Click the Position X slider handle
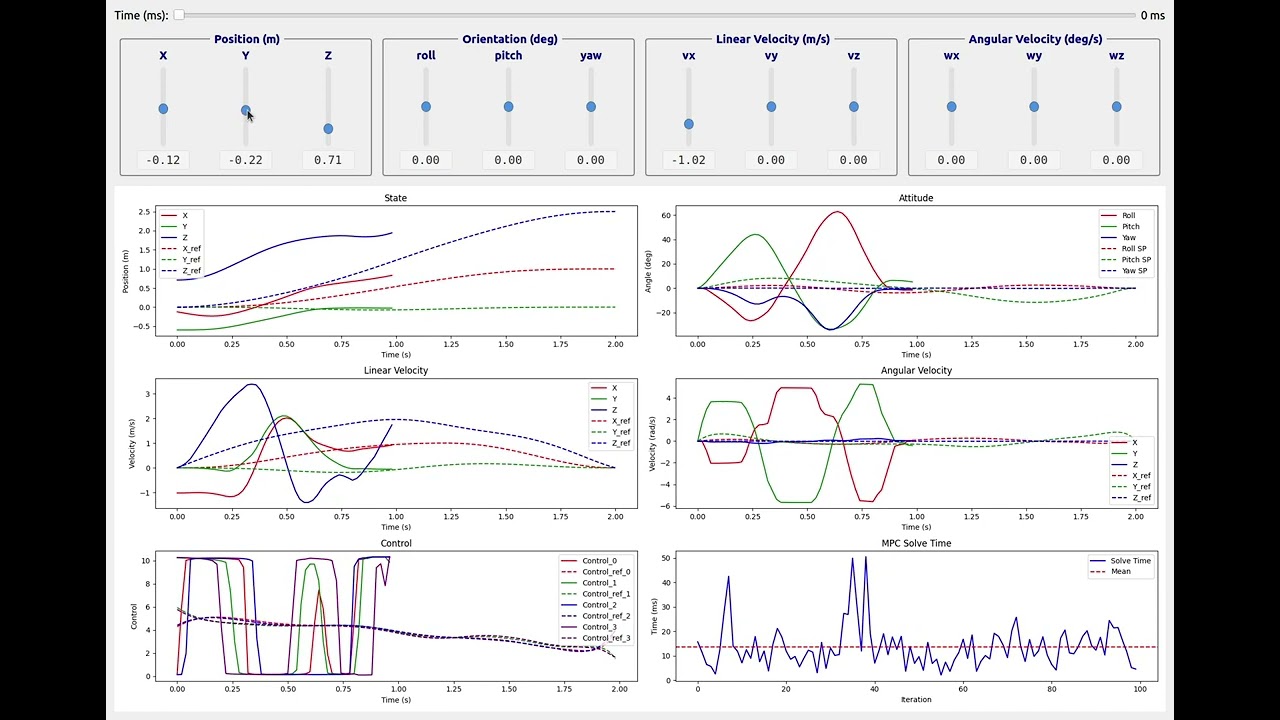This screenshot has height=720, width=1280. 163,108
